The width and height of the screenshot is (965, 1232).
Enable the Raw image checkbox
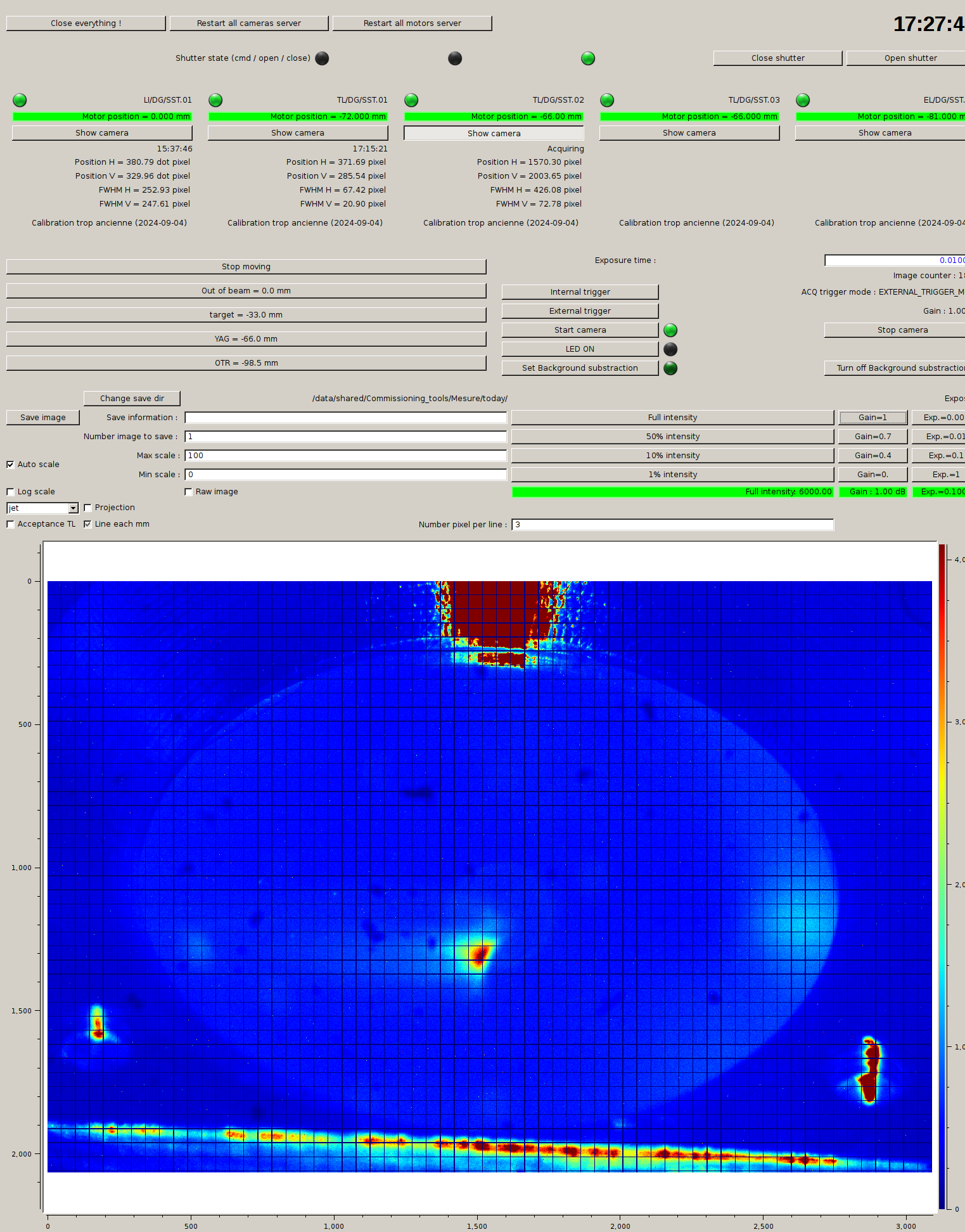(x=188, y=492)
